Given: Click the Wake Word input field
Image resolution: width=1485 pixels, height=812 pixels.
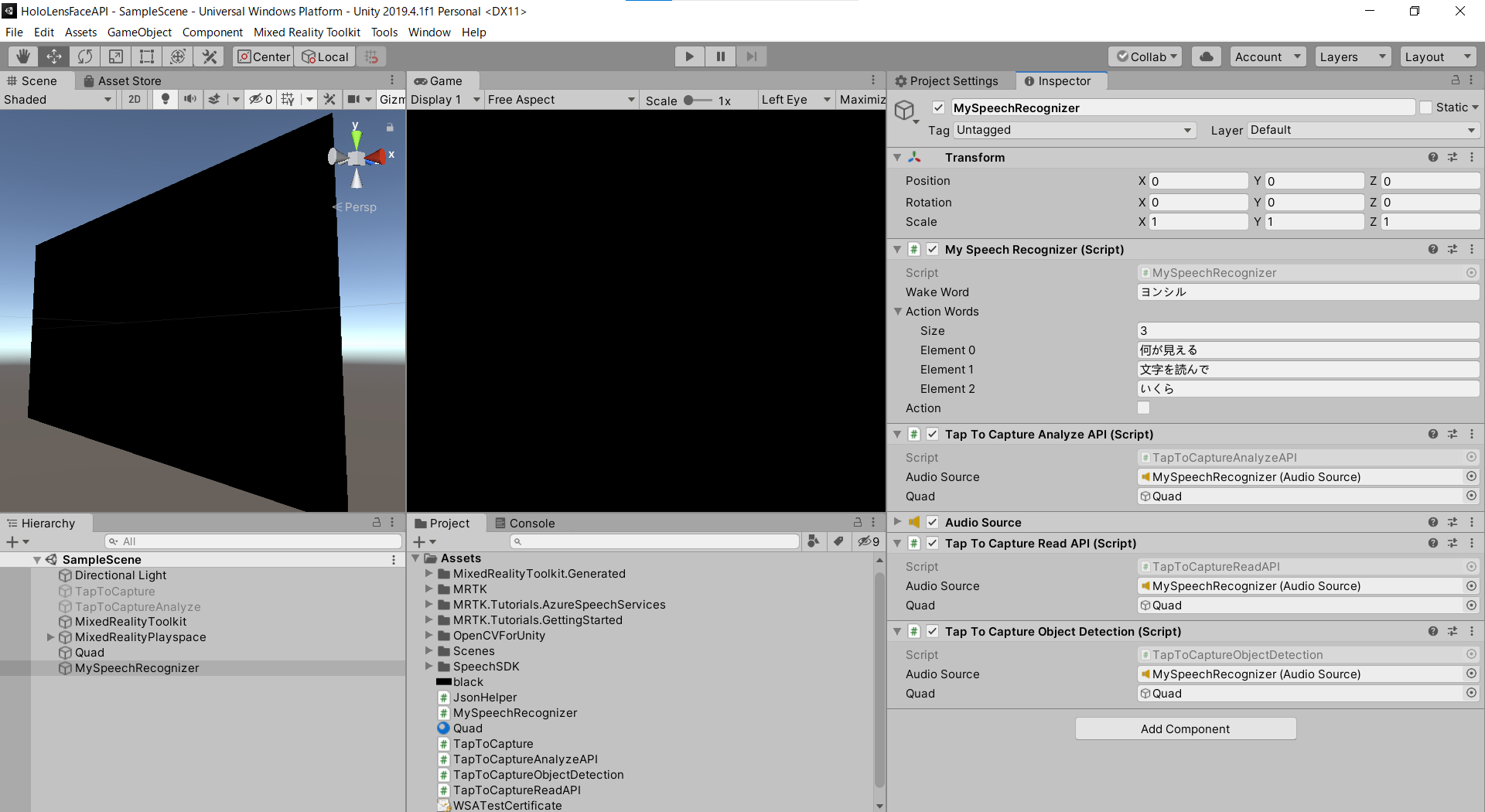Looking at the screenshot, I should pyautogui.click(x=1307, y=292).
